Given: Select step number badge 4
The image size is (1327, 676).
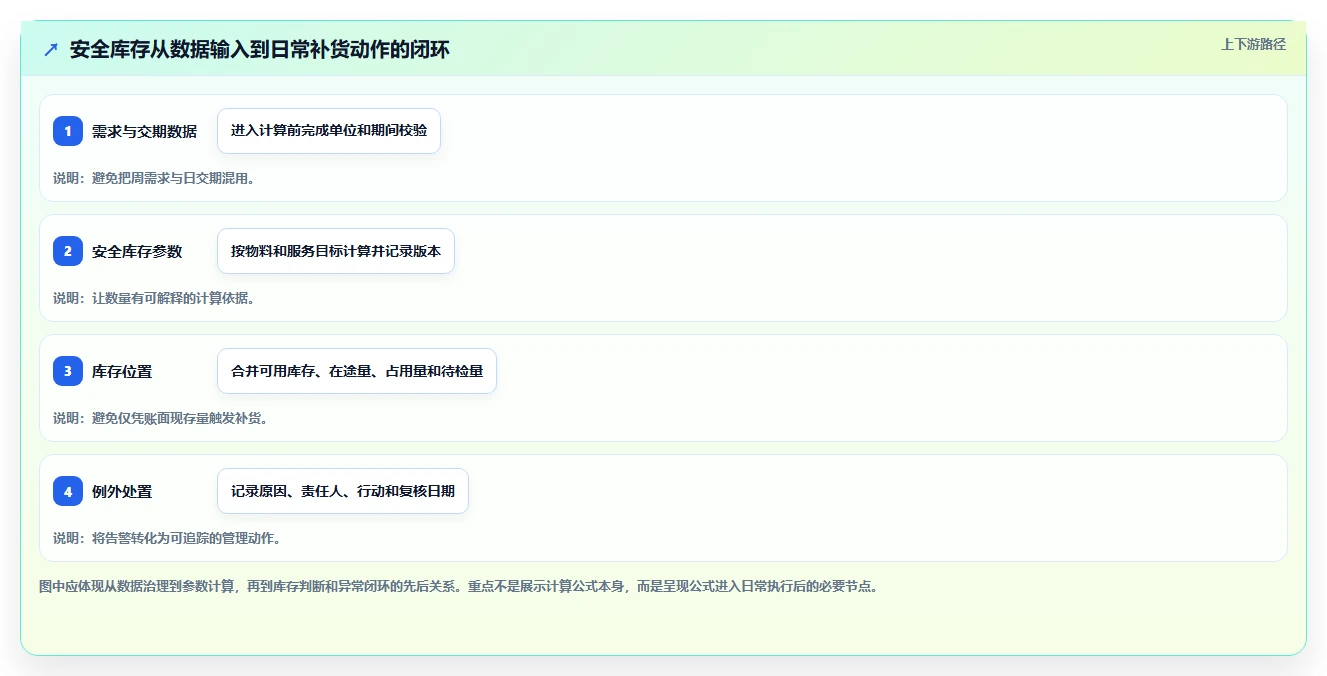Looking at the screenshot, I should click(x=68, y=491).
